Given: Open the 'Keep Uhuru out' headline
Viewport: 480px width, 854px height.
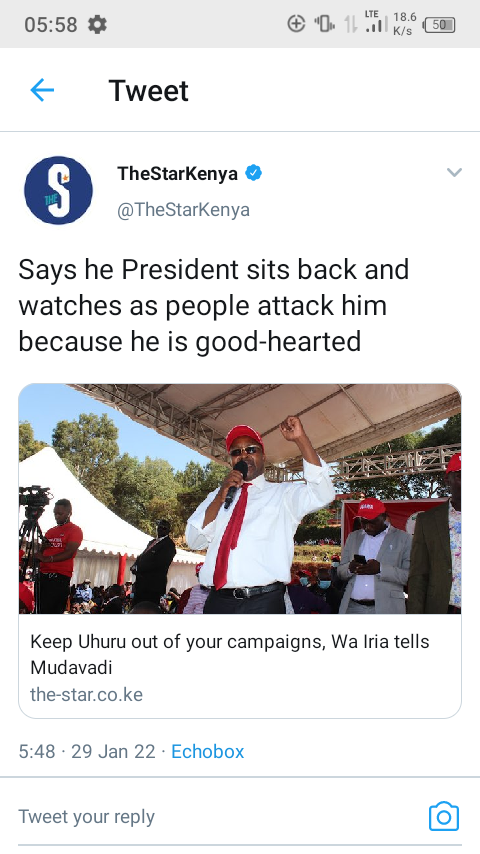Looking at the screenshot, I should (x=229, y=654).
